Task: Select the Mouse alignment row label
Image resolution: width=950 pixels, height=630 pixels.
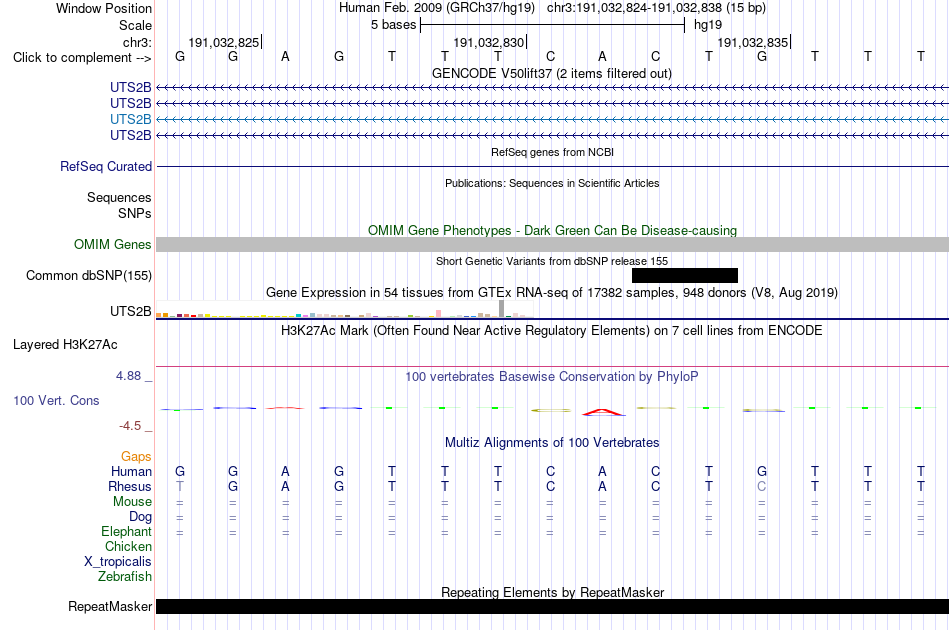Action: (132, 502)
